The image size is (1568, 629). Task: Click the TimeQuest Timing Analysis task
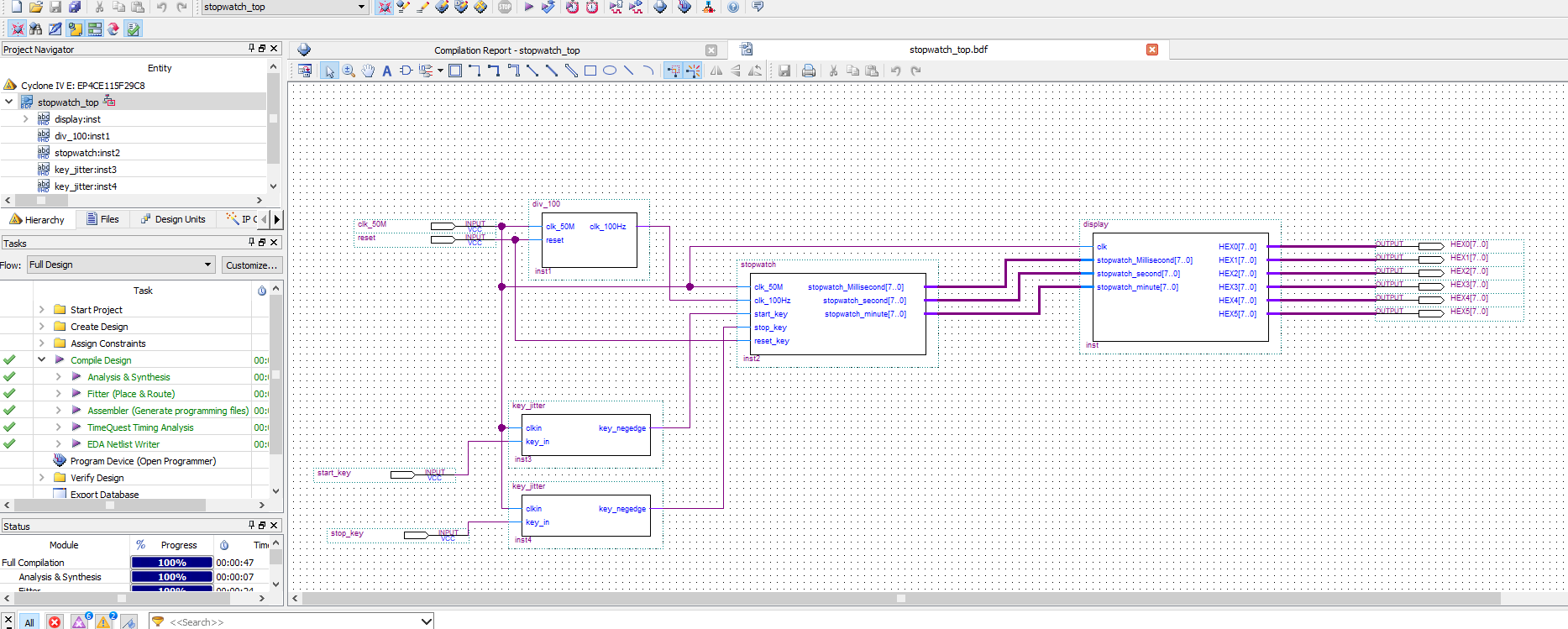click(140, 427)
